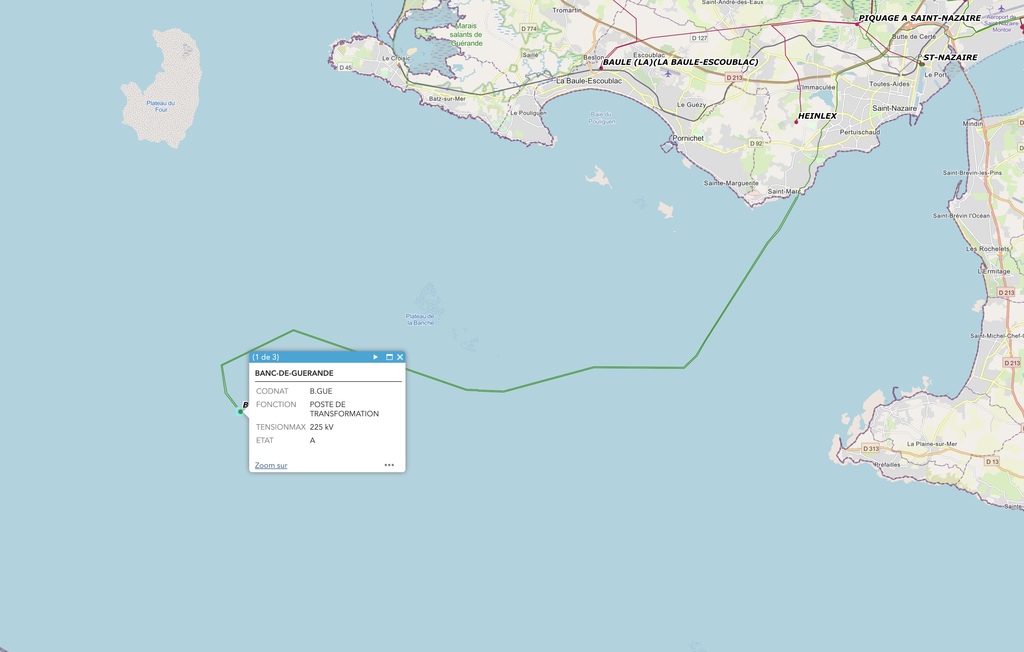This screenshot has width=1024, height=652.
Task: Click the 'Zoom sur' link
Action: point(271,465)
